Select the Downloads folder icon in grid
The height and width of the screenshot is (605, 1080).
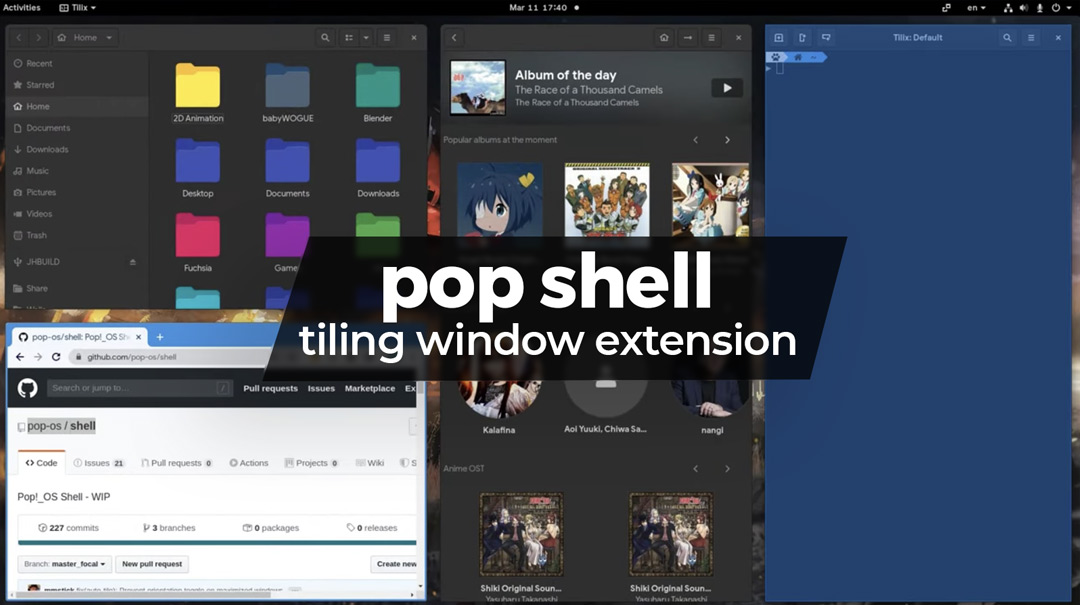[377, 161]
